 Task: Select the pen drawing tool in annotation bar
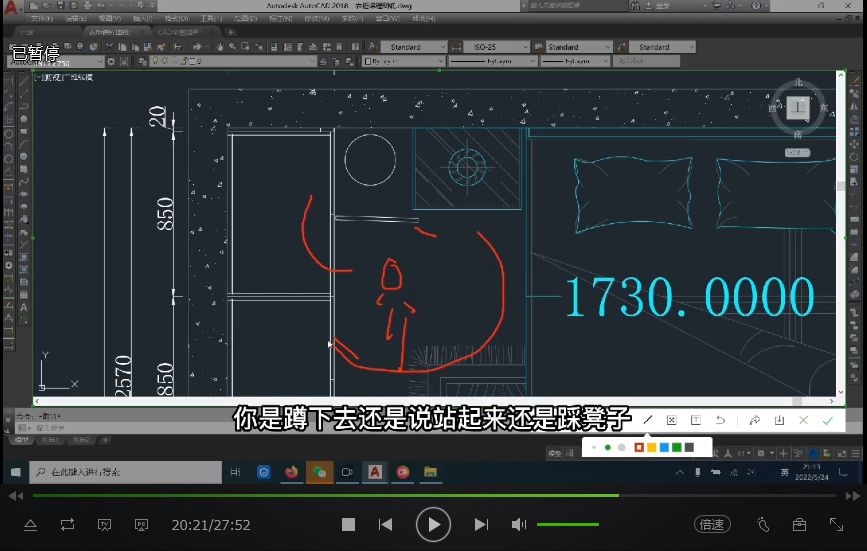pyautogui.click(x=647, y=420)
